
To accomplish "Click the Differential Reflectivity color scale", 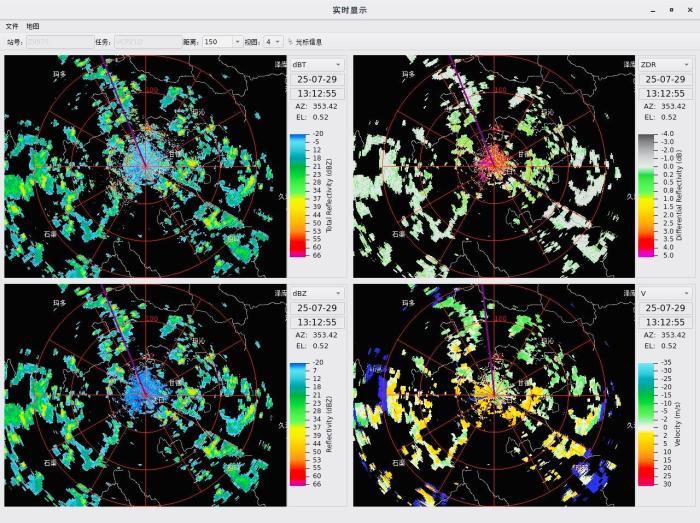I will point(645,195).
